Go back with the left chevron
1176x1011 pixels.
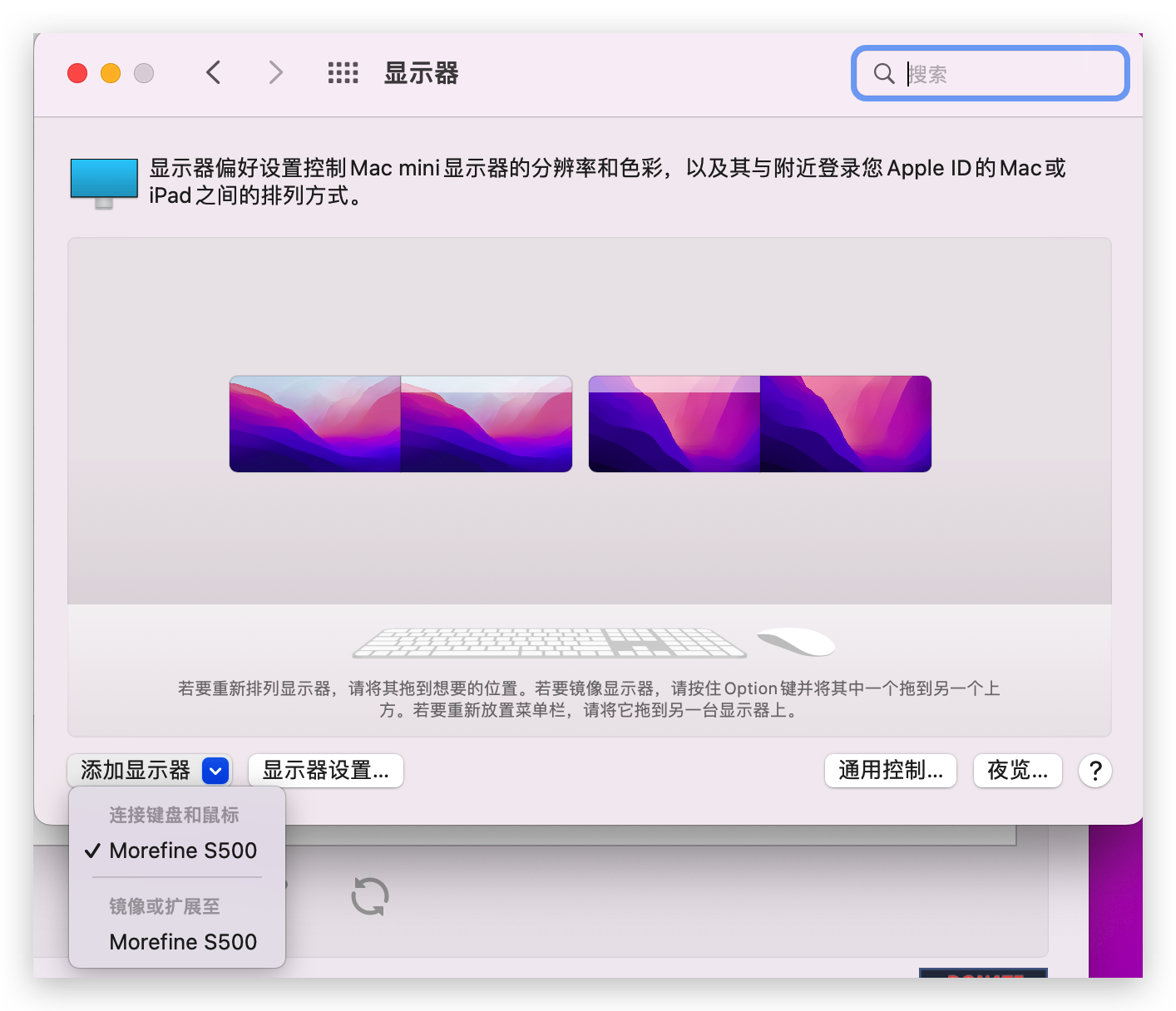click(214, 73)
